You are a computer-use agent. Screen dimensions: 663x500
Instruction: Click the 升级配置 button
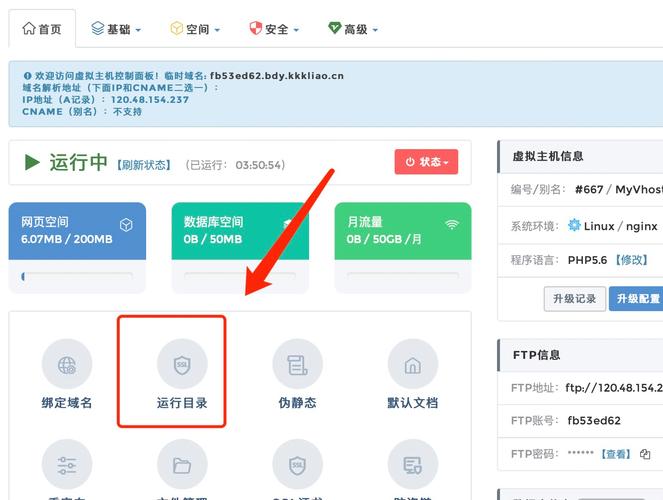pos(636,299)
